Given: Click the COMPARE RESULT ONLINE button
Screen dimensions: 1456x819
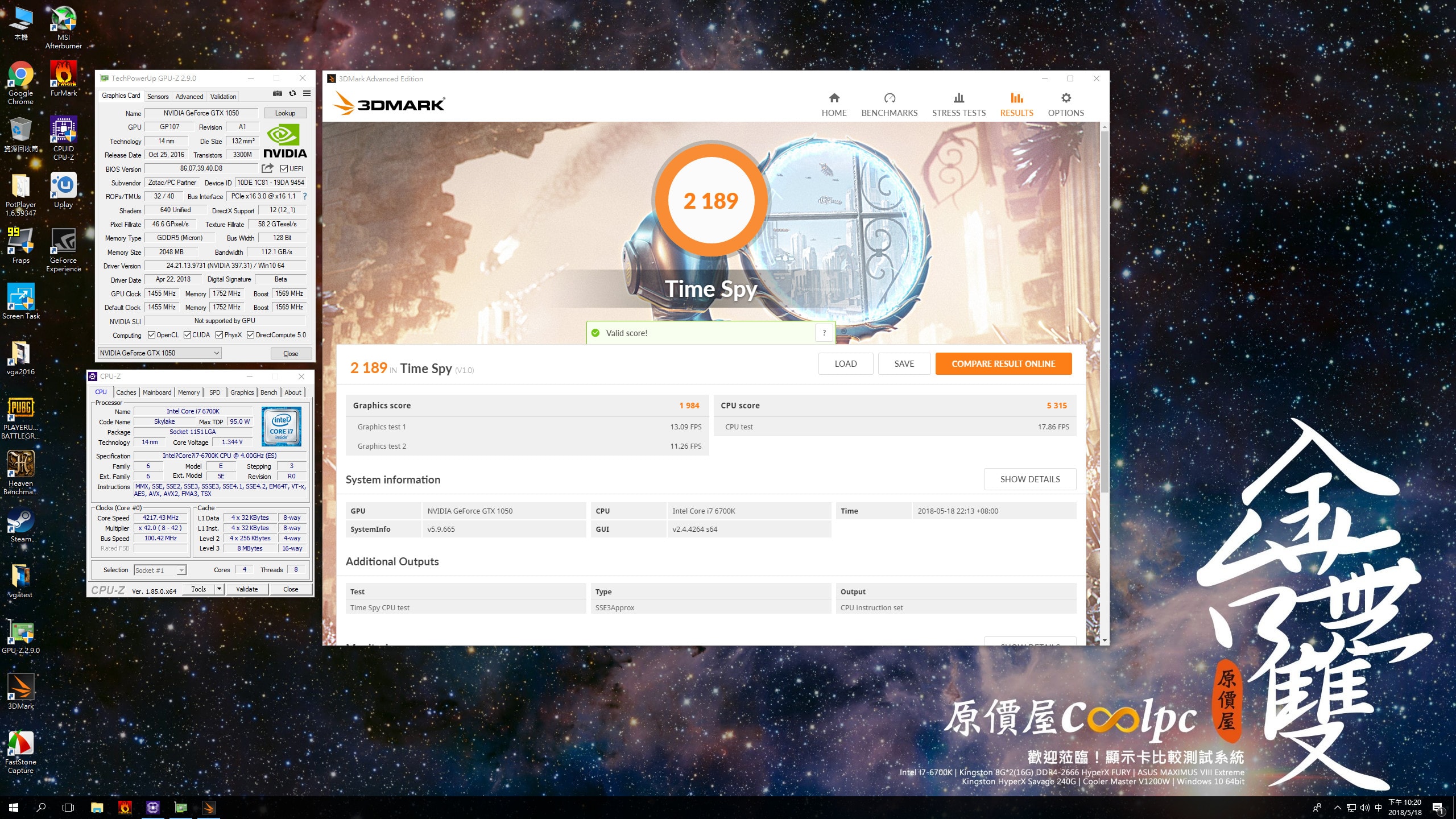Looking at the screenshot, I should click(x=1003, y=364).
